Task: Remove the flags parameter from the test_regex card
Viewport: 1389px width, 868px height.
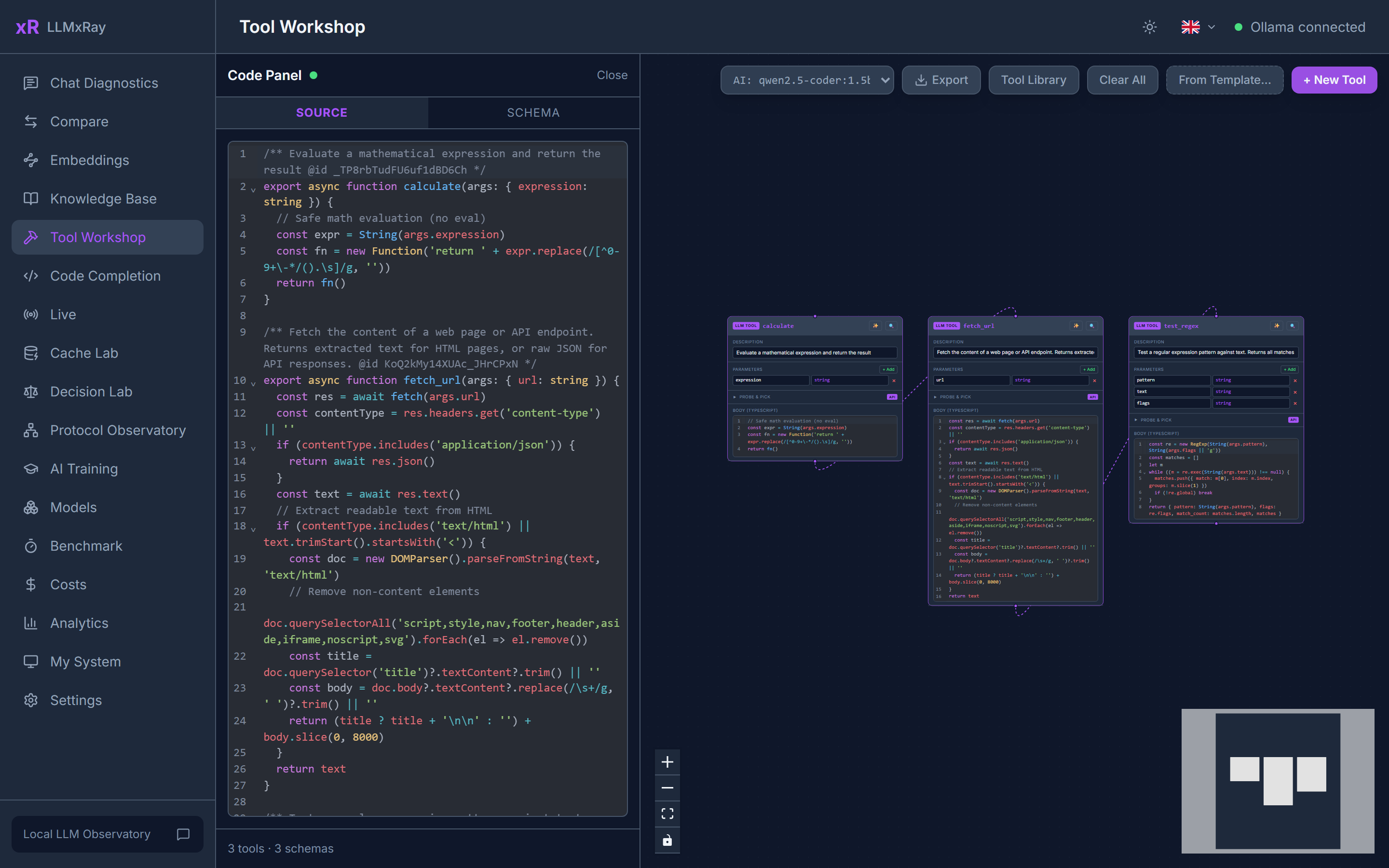Action: pos(1295,404)
